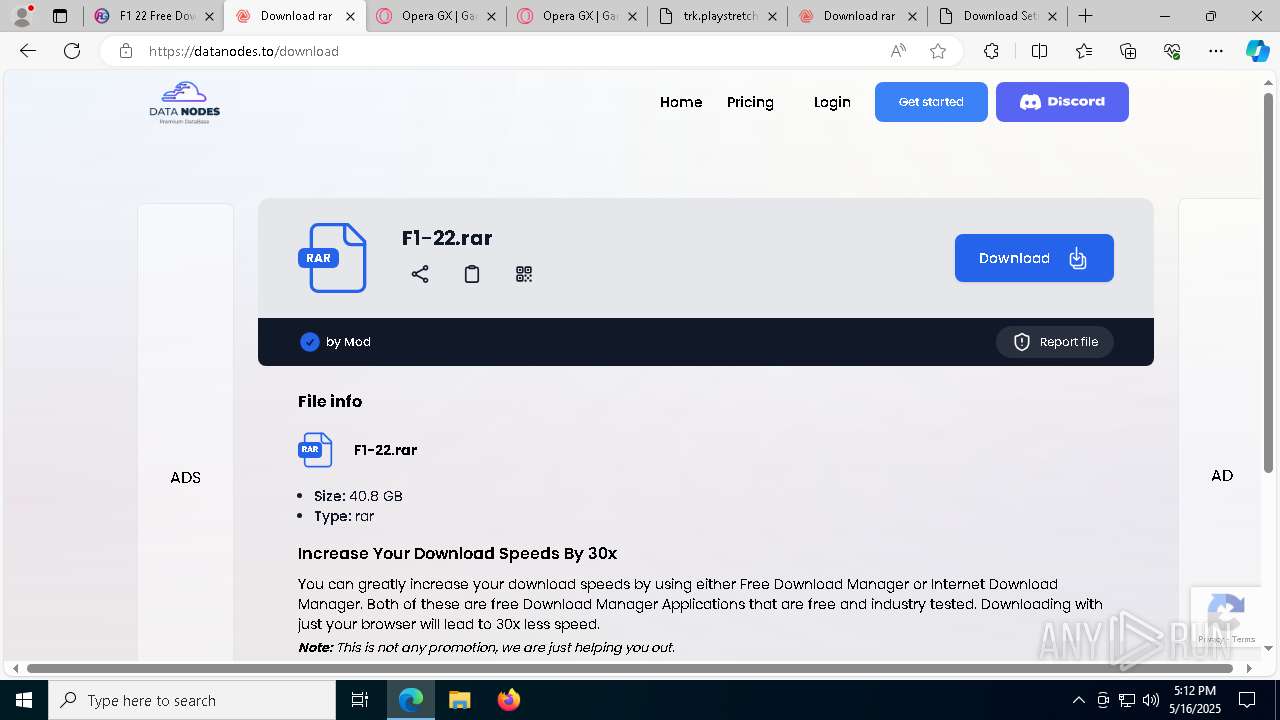Viewport: 1280px width, 720px height.
Task: Open Collections icon
Action: [1128, 51]
